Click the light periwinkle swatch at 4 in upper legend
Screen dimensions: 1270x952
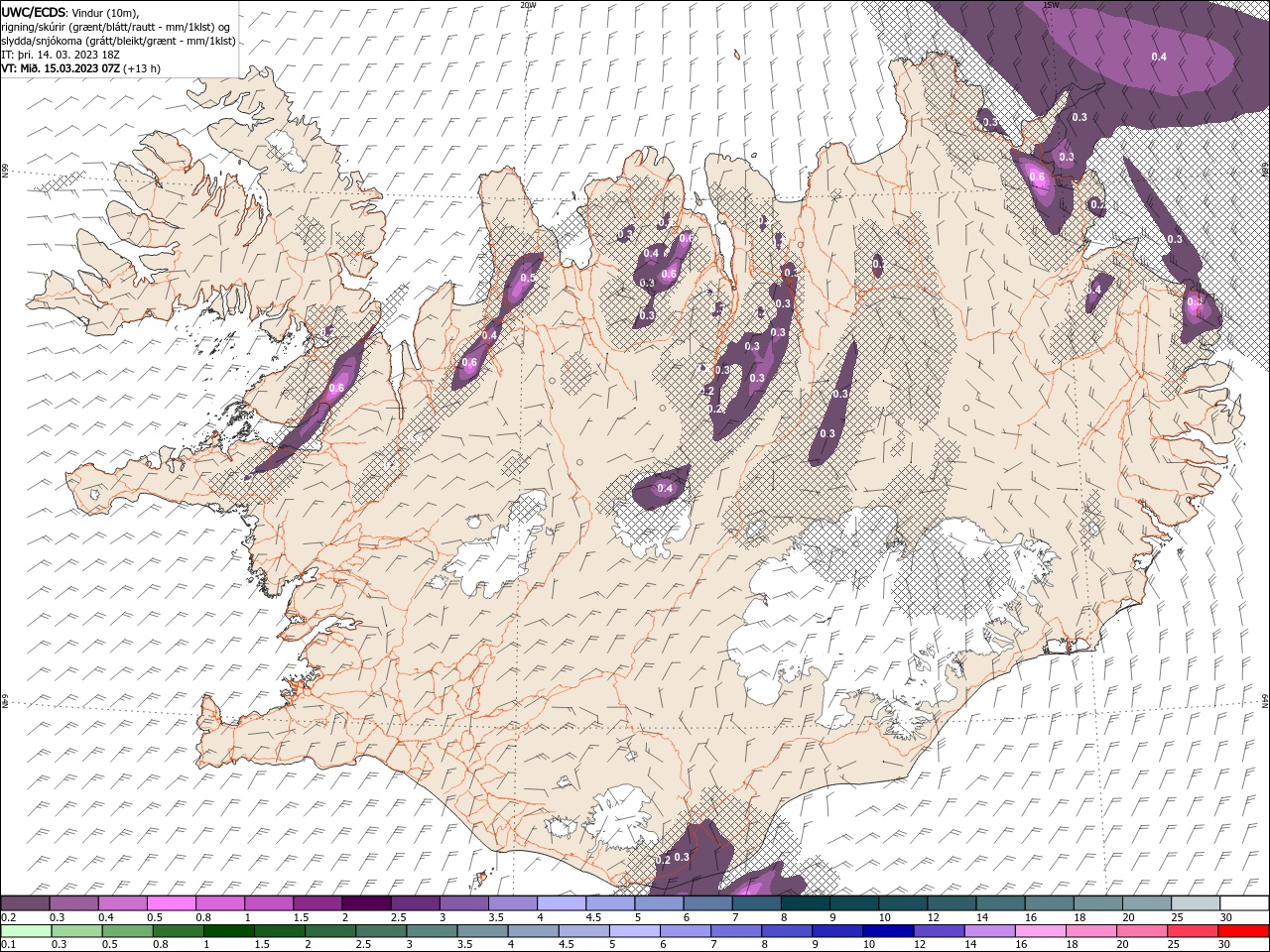click(562, 903)
